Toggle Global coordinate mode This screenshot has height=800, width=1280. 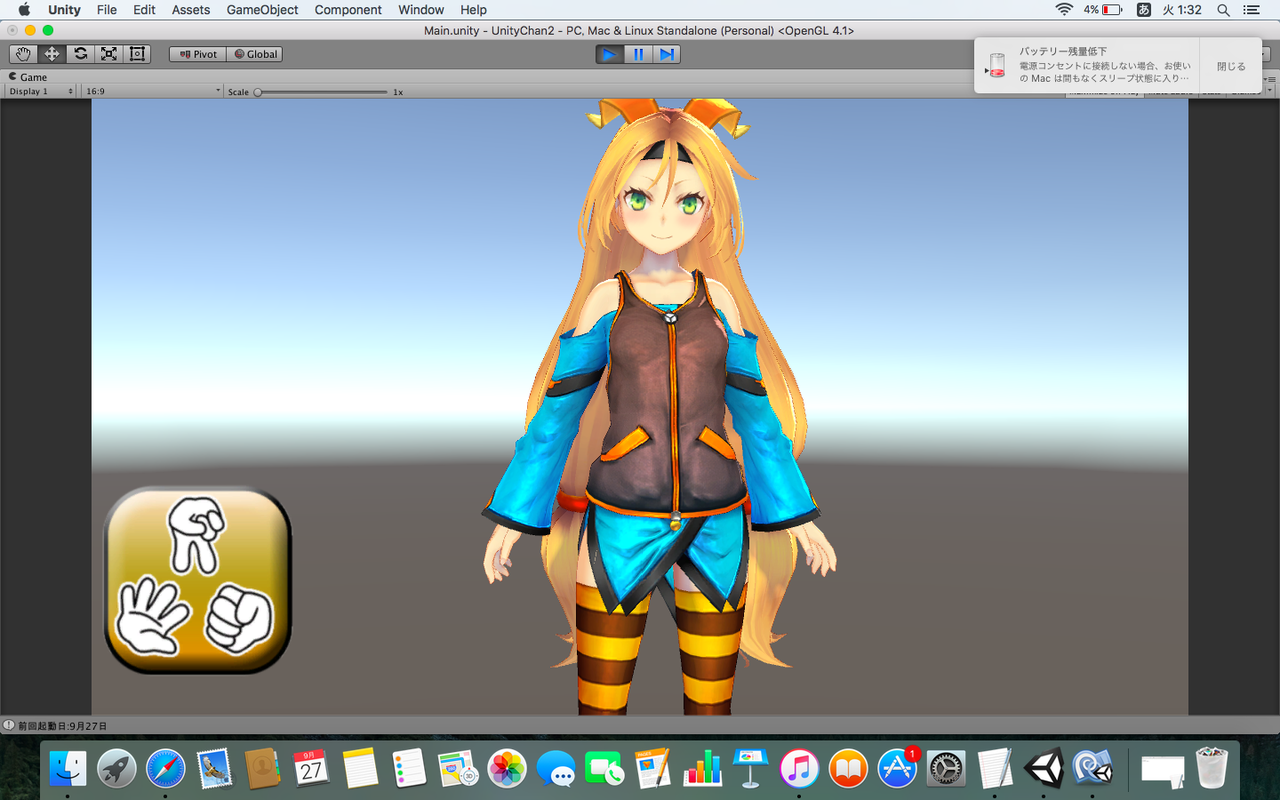point(254,54)
